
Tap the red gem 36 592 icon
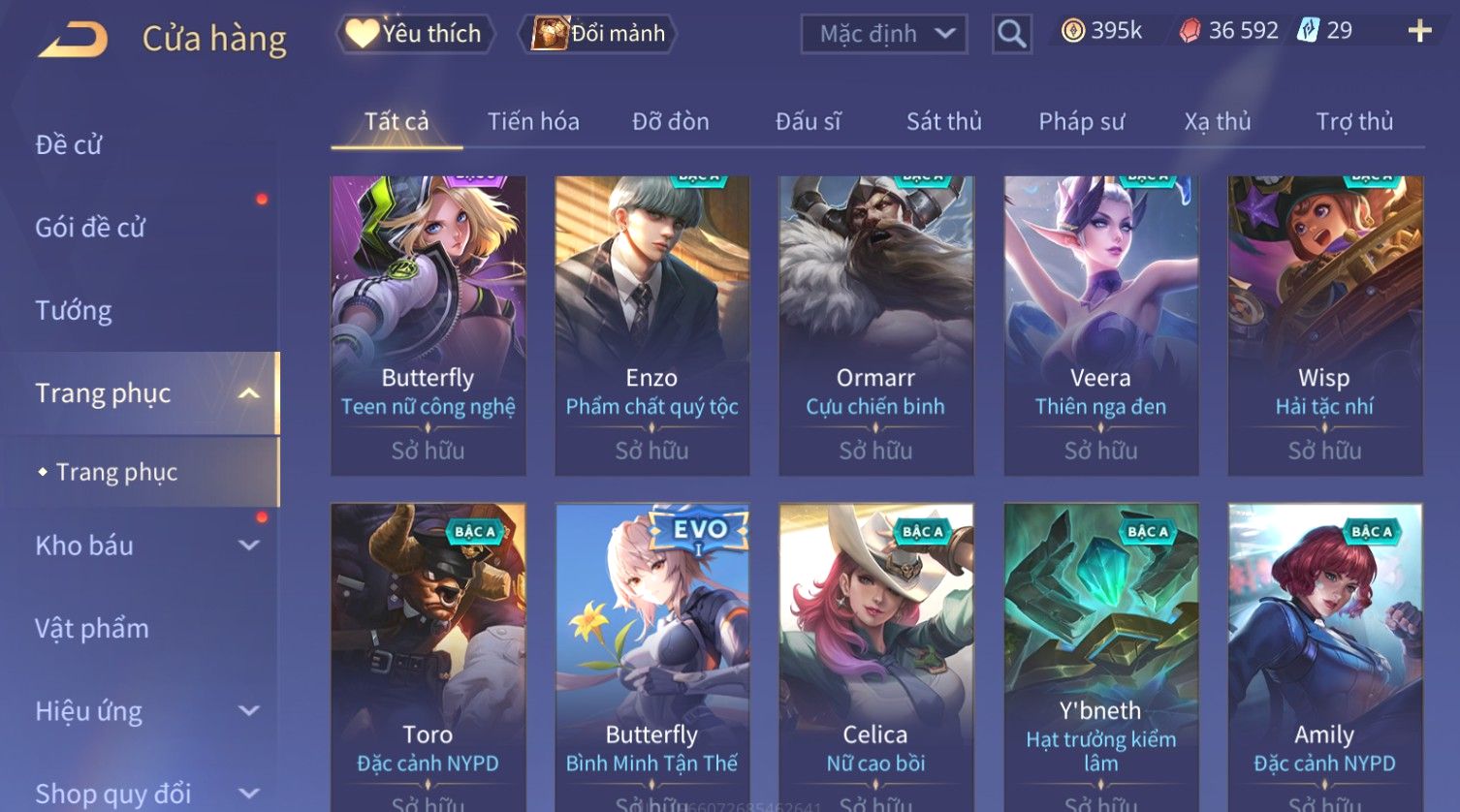(x=1190, y=31)
